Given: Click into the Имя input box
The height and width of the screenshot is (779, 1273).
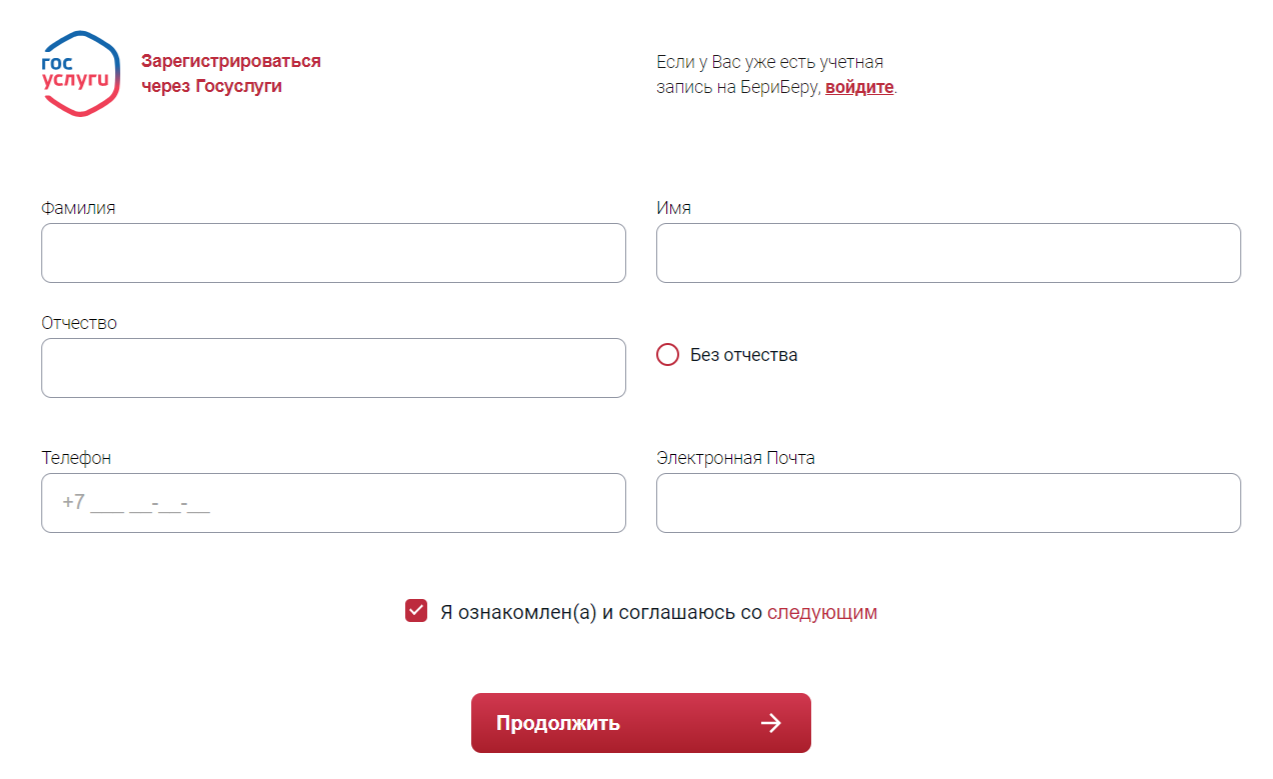Looking at the screenshot, I should pos(948,253).
